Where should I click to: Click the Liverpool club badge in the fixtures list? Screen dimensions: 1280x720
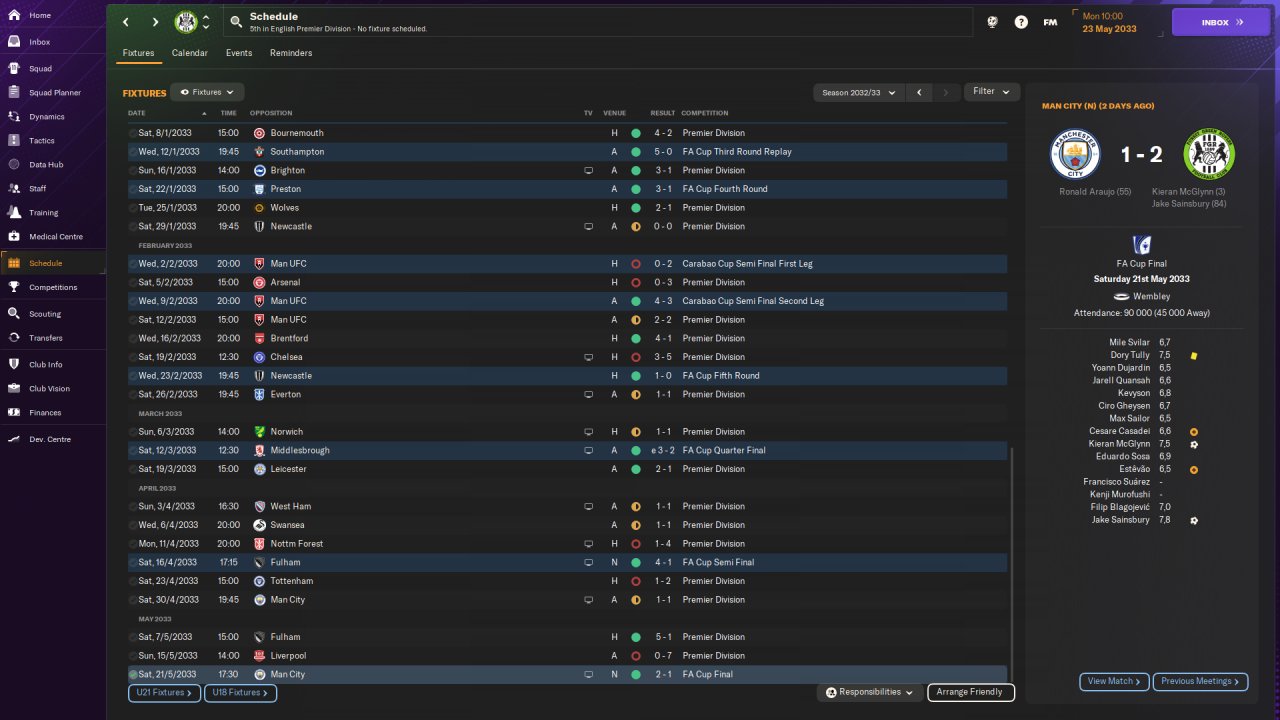click(259, 656)
